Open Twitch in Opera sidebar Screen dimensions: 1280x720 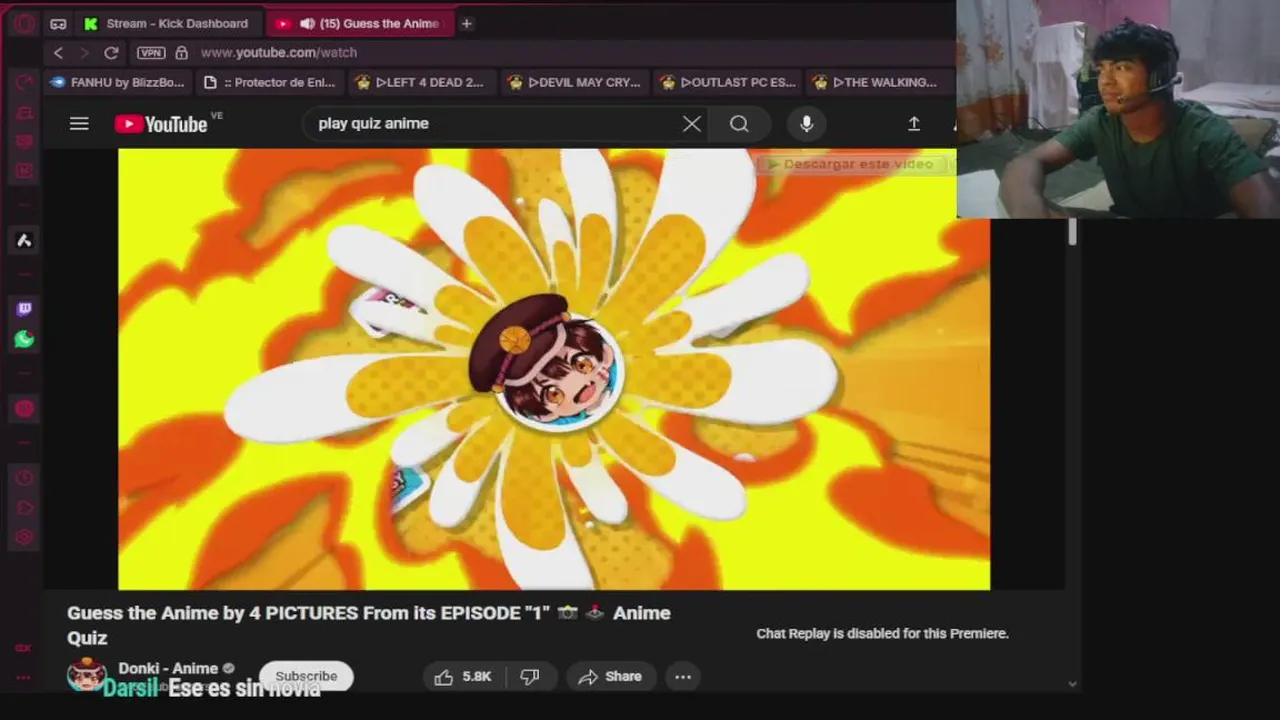(x=24, y=309)
